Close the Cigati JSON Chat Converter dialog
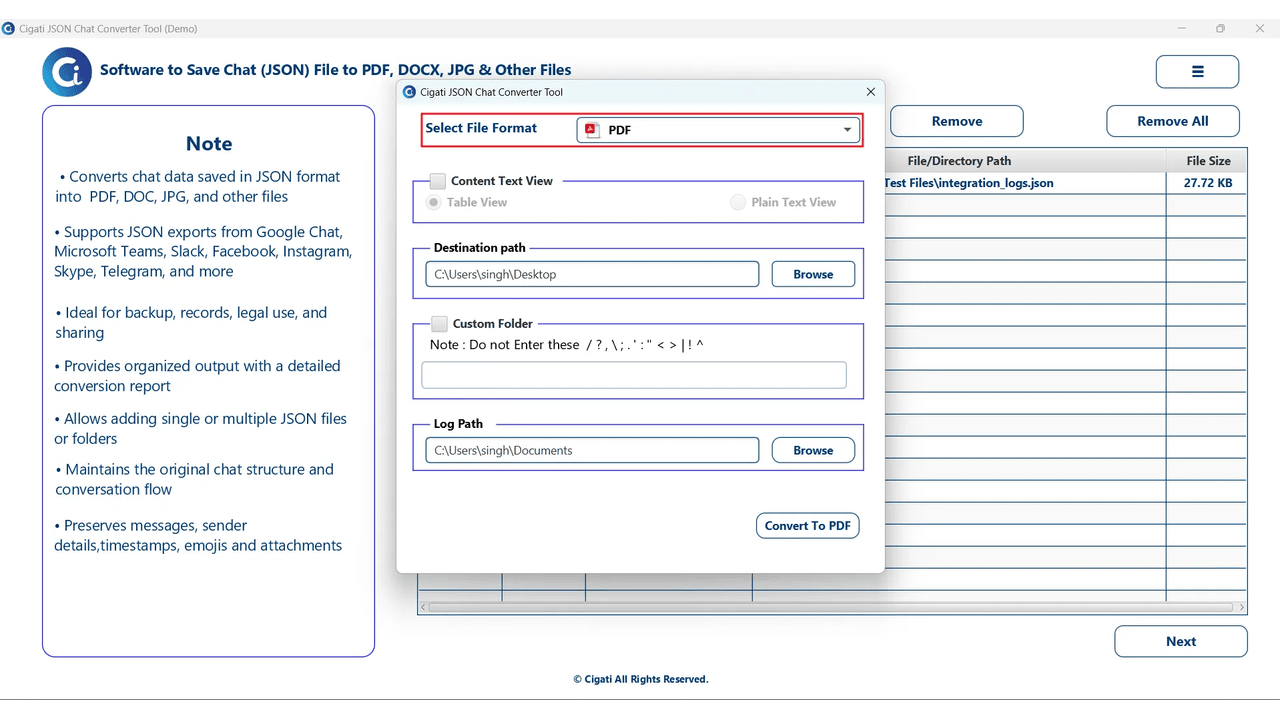 point(870,92)
